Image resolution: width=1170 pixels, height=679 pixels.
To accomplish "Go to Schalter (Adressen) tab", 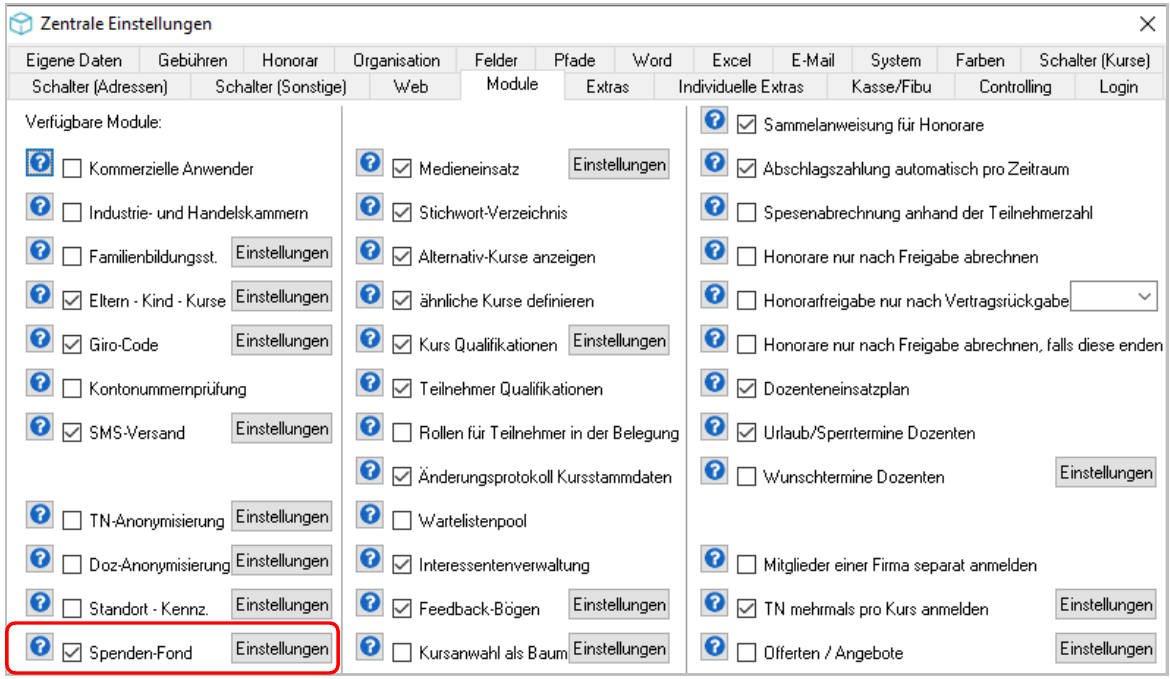I will pos(99,87).
